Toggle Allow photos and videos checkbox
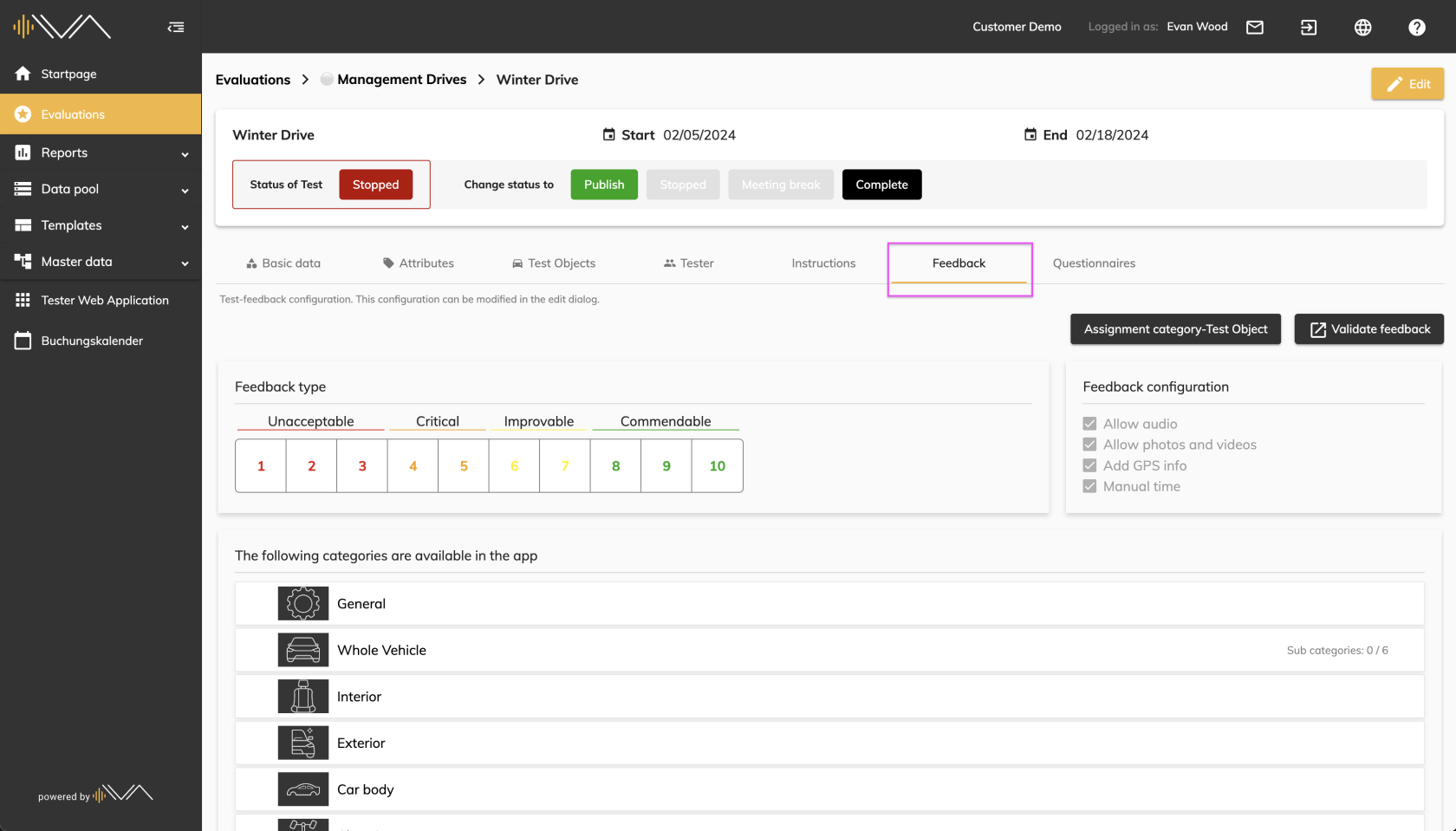Viewport: 1456px width, 831px height. tap(1089, 445)
